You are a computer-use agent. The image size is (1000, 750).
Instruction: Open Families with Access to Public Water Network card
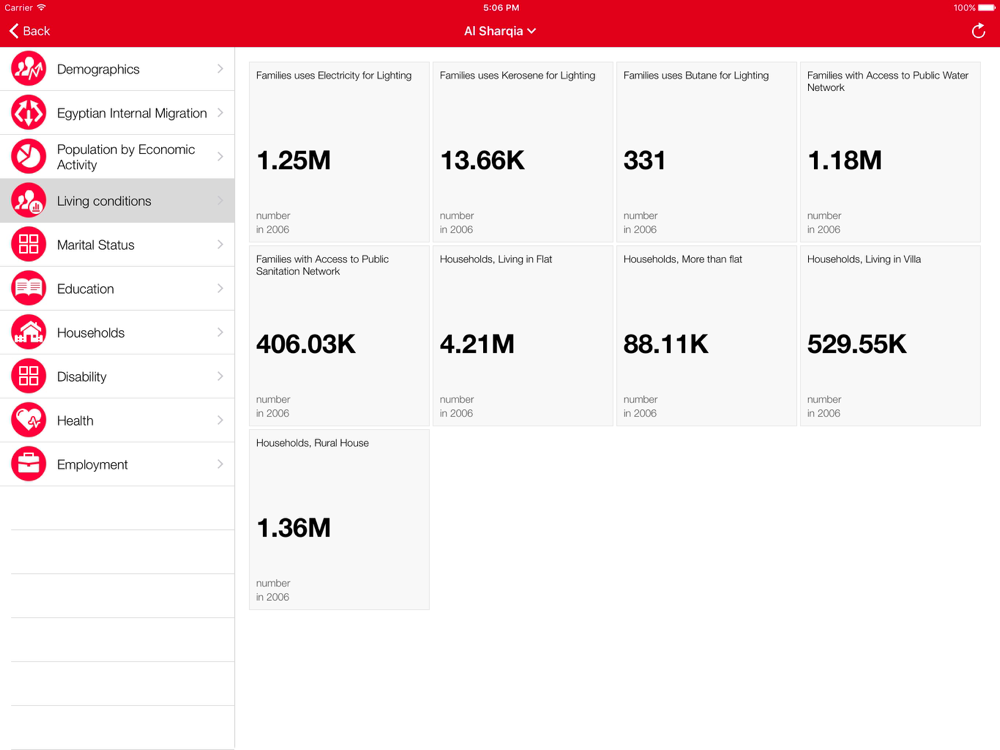890,152
